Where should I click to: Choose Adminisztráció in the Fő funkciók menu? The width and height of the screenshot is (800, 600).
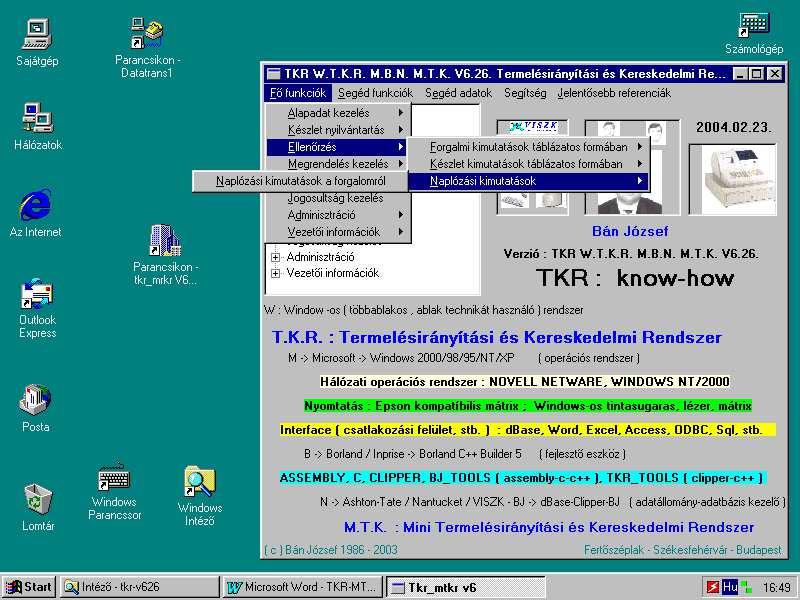(337, 215)
